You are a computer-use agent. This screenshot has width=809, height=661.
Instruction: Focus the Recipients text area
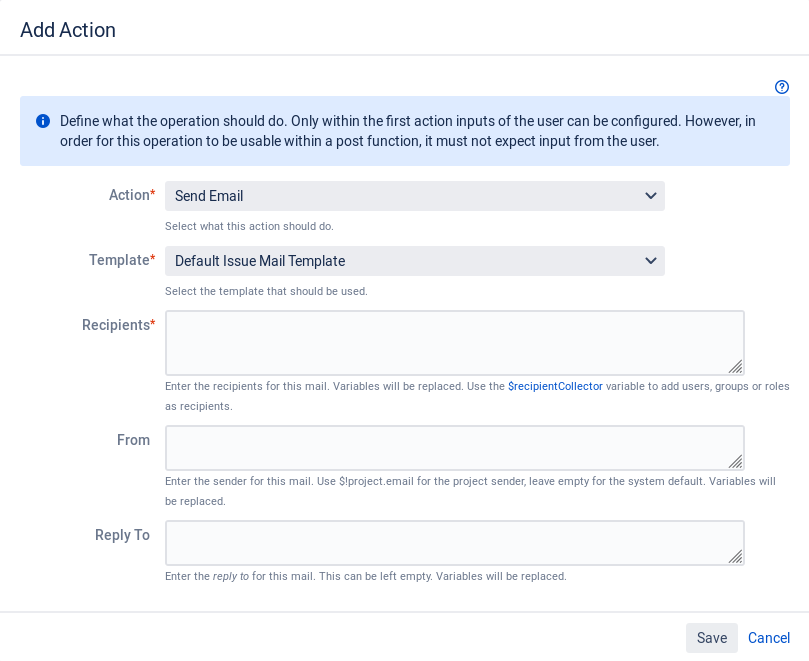(455, 343)
